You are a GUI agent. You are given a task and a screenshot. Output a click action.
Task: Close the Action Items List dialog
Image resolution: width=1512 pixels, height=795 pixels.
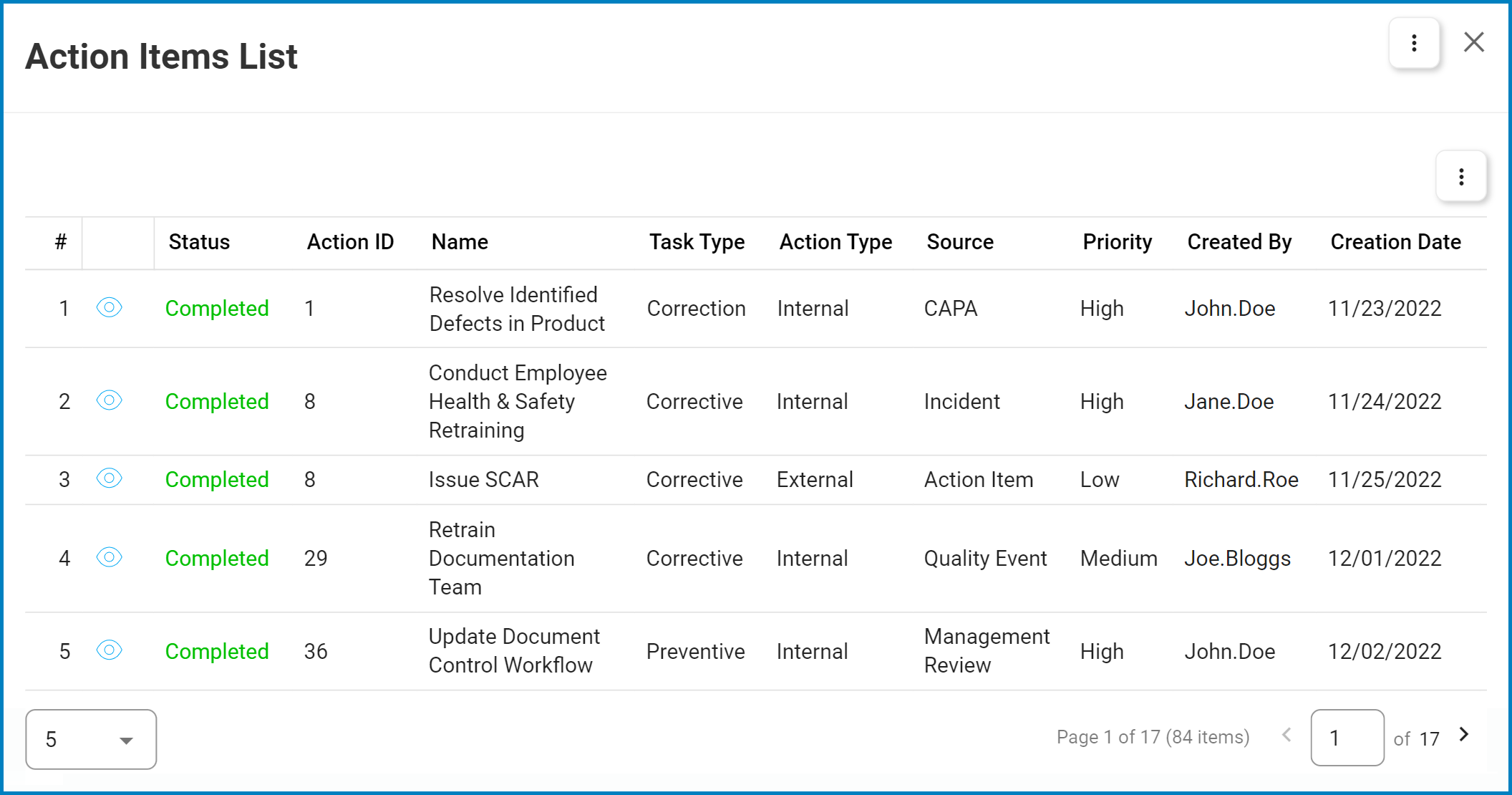click(x=1474, y=42)
